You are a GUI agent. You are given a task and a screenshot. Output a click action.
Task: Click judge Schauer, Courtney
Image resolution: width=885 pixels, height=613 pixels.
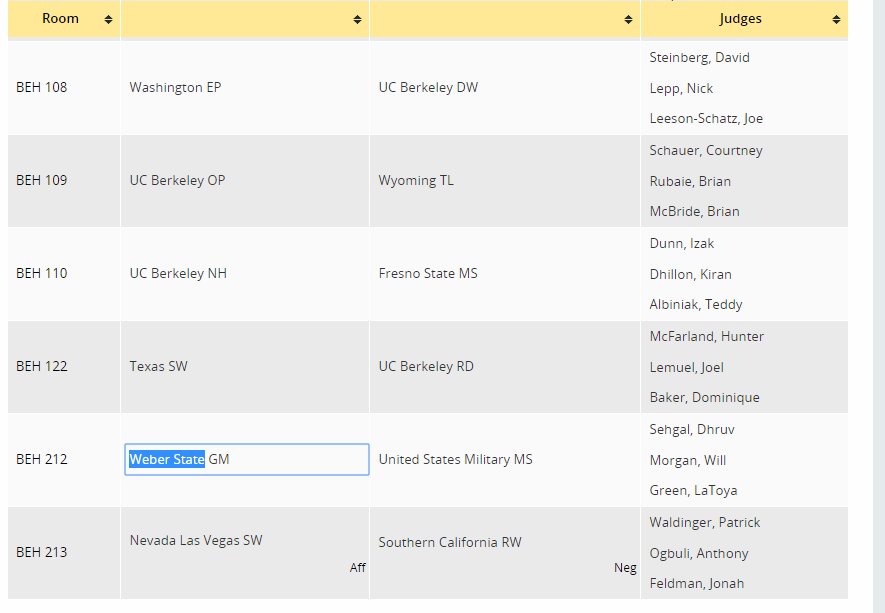pos(706,151)
